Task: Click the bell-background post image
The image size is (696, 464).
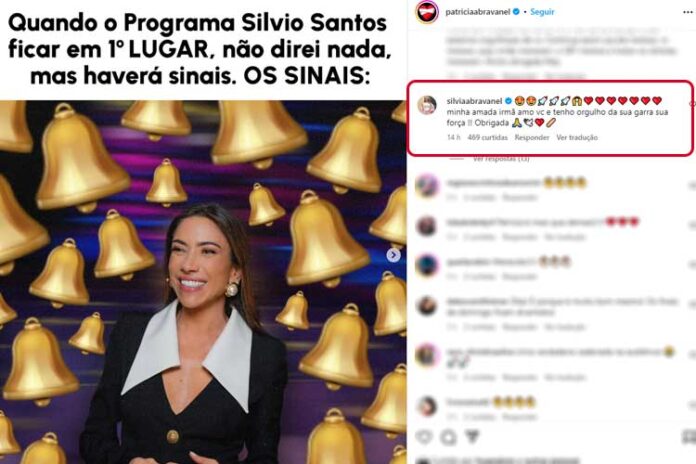Action: click(x=203, y=282)
